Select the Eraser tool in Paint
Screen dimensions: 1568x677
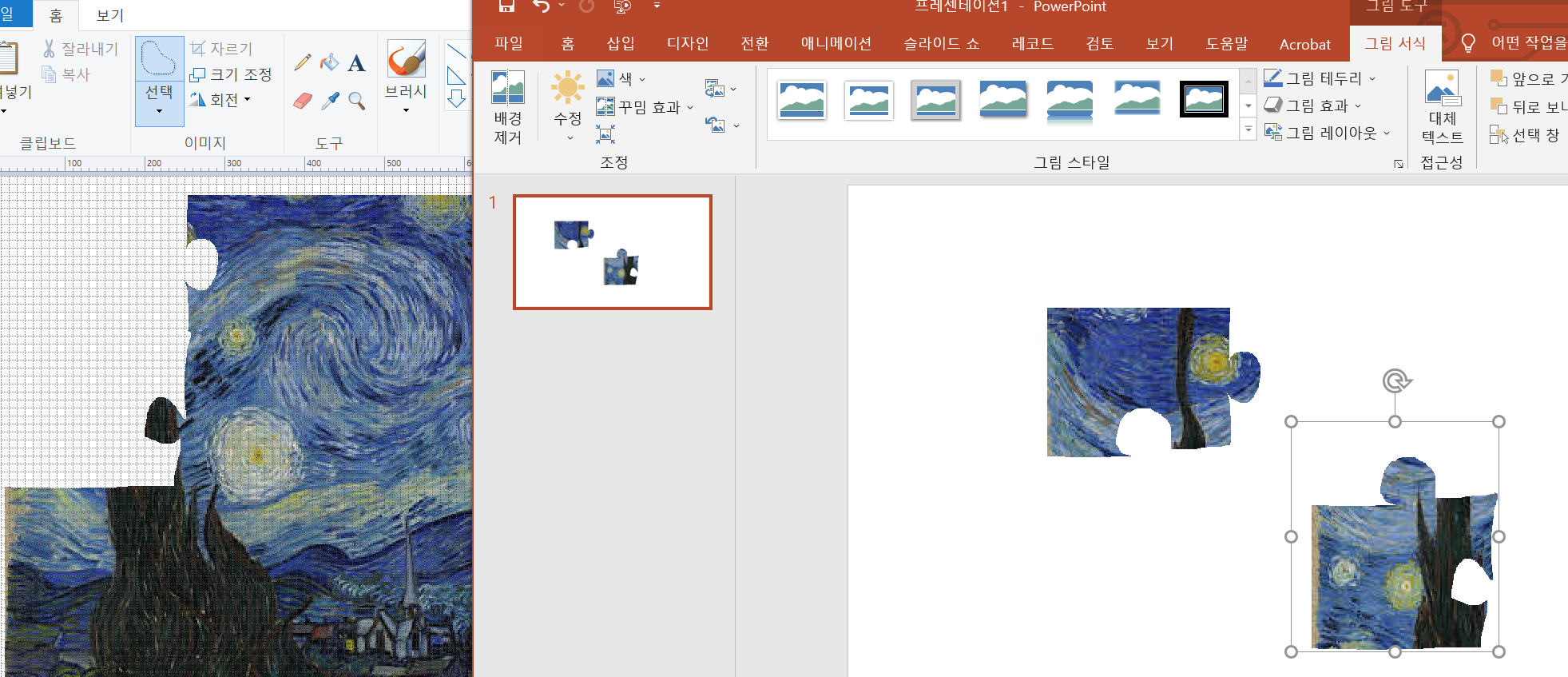(303, 101)
